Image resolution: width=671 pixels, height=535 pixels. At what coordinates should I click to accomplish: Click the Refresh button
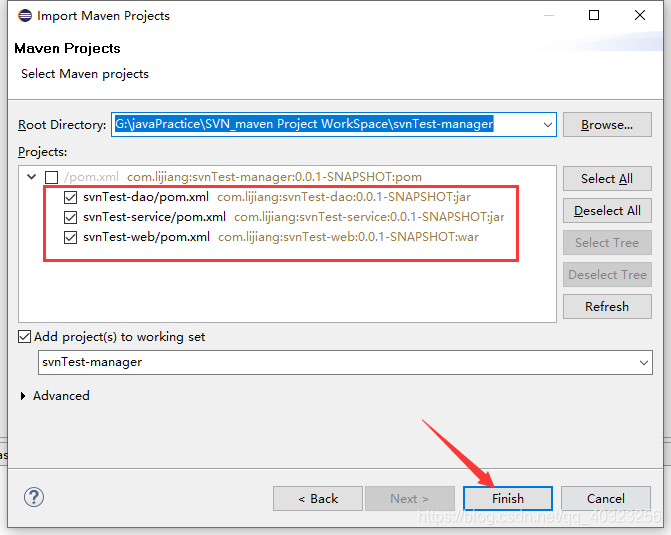[x=607, y=306]
